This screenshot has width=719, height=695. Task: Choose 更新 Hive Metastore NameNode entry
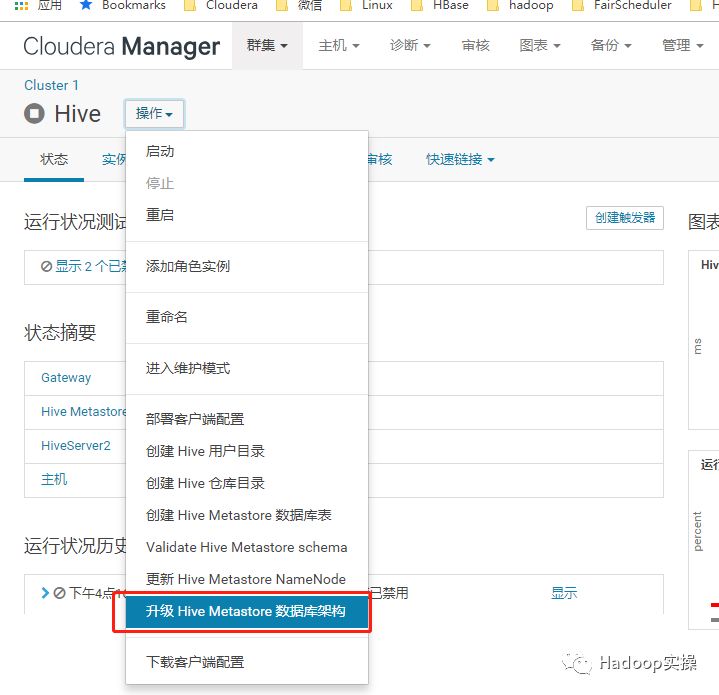coord(247,579)
